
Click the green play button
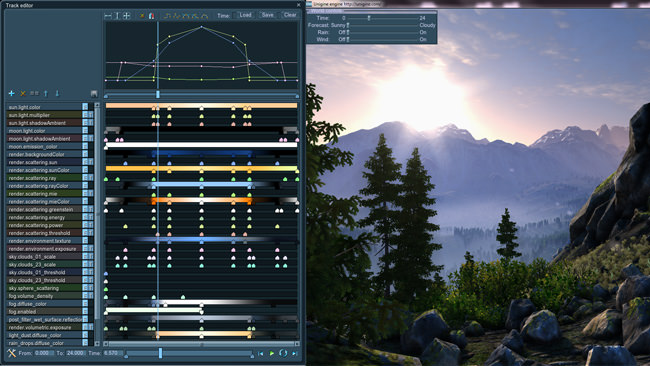click(272, 353)
